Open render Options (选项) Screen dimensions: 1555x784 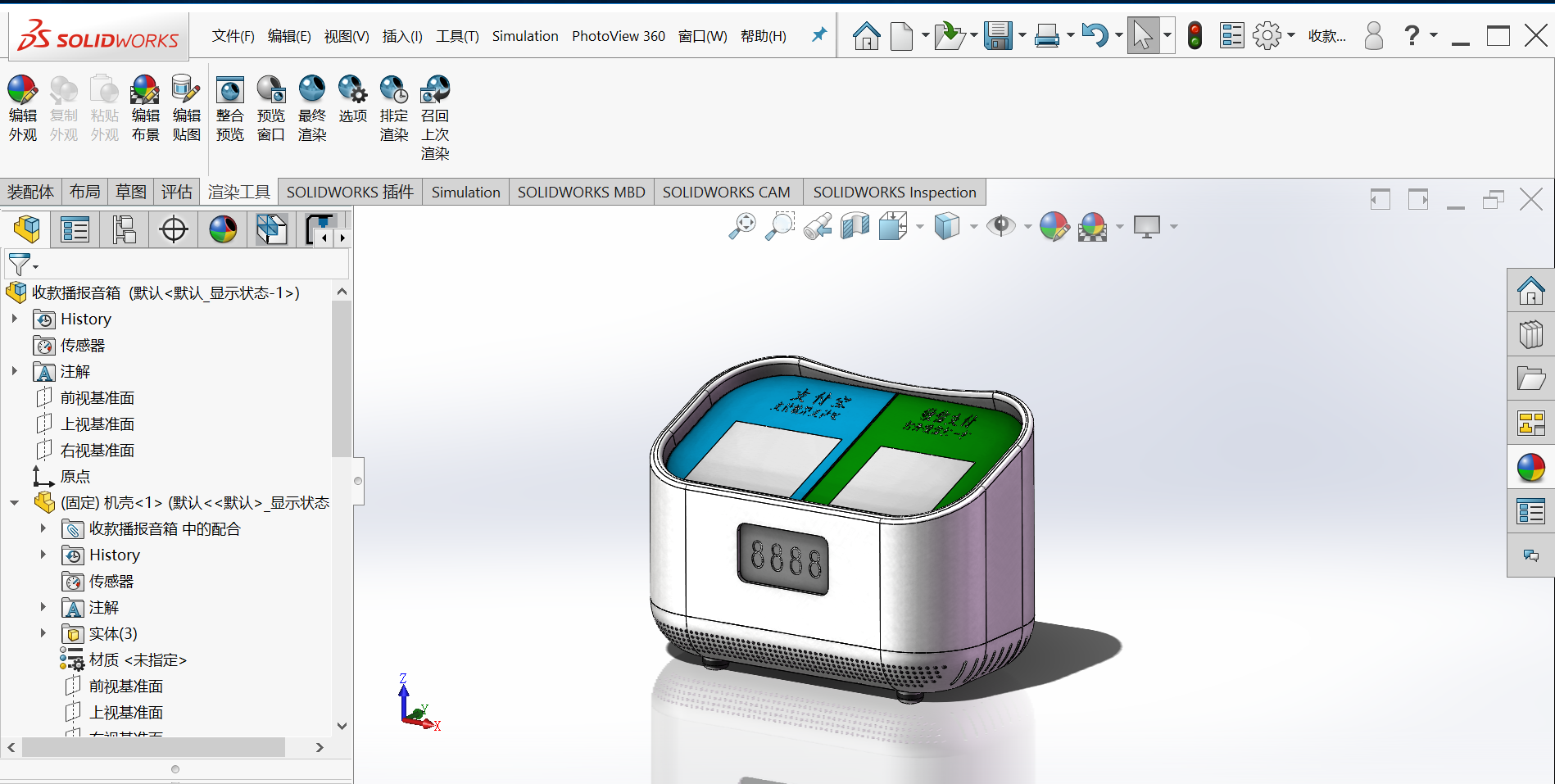353,99
